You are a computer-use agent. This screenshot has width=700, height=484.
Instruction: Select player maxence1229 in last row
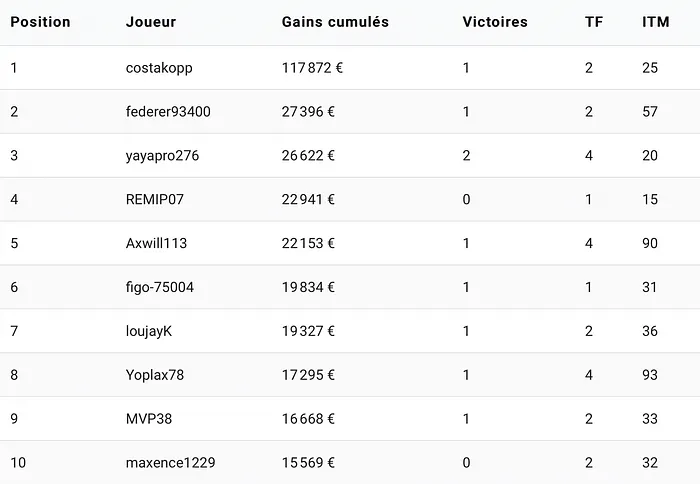pyautogui.click(x=170, y=463)
